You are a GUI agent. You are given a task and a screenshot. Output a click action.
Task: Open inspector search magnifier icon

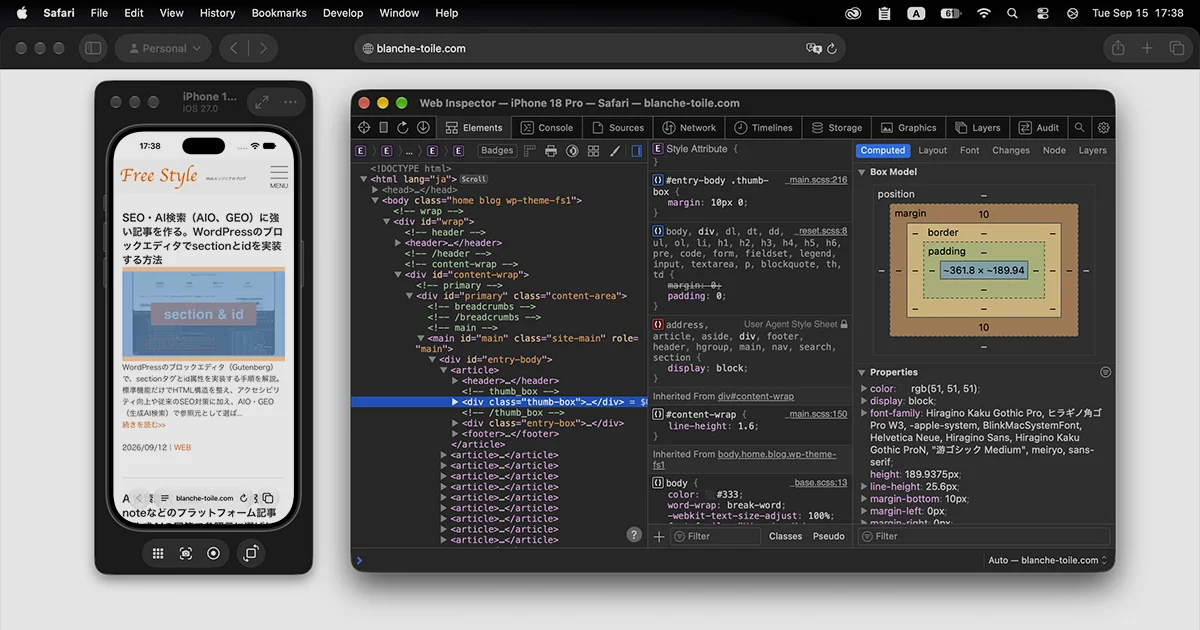(x=1079, y=128)
